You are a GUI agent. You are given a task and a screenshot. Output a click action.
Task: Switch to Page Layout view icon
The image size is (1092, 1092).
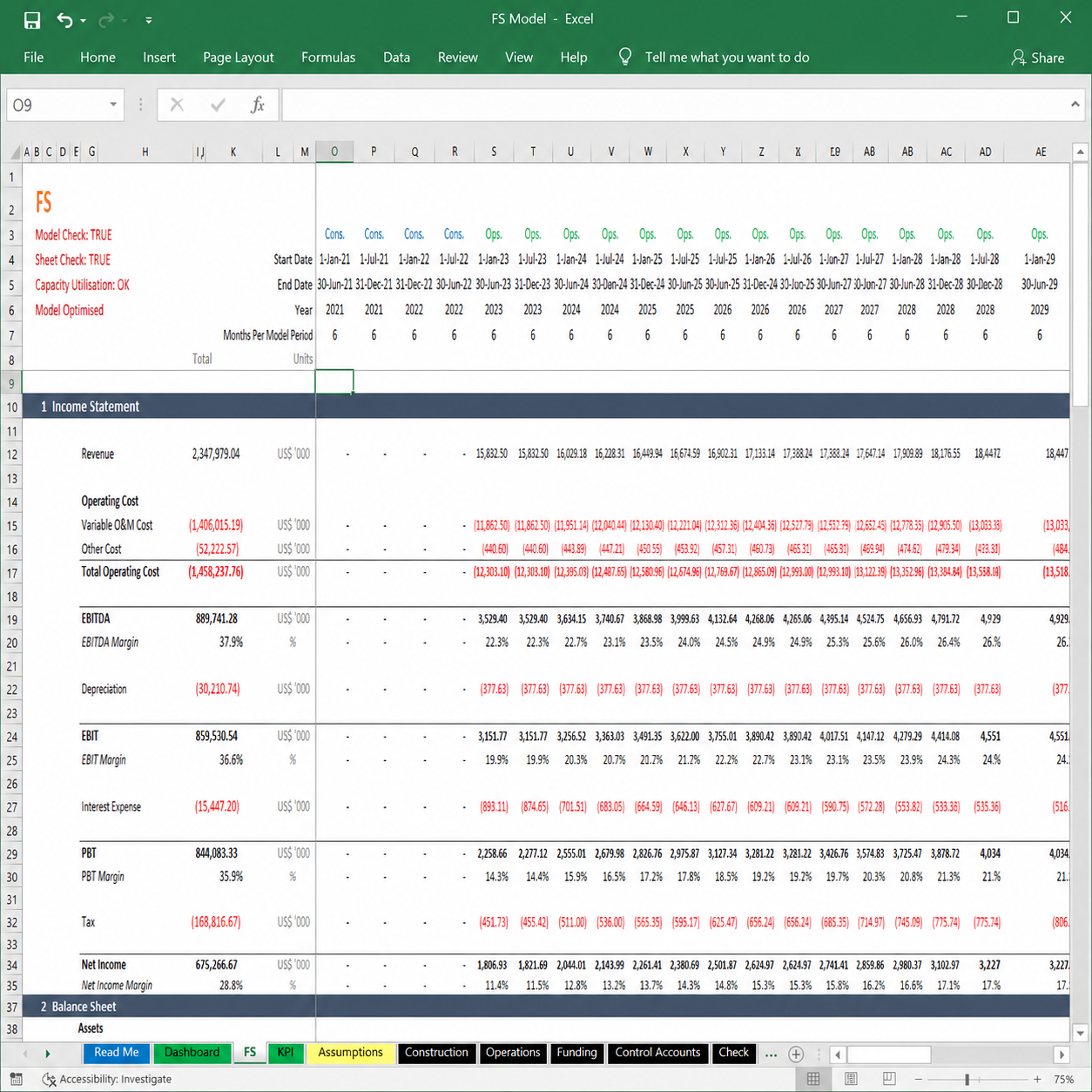851,1079
